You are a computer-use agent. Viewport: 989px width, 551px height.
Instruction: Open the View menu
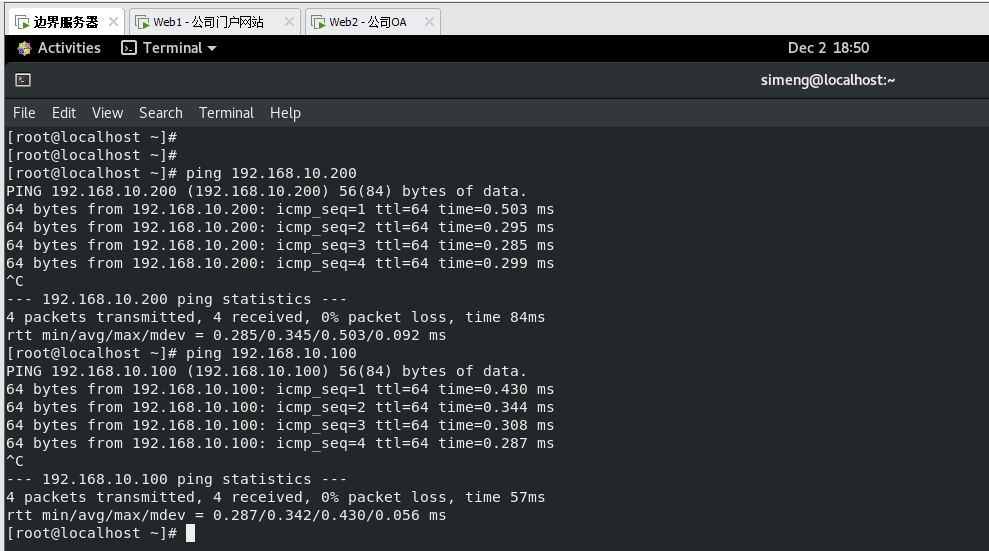[107, 113]
